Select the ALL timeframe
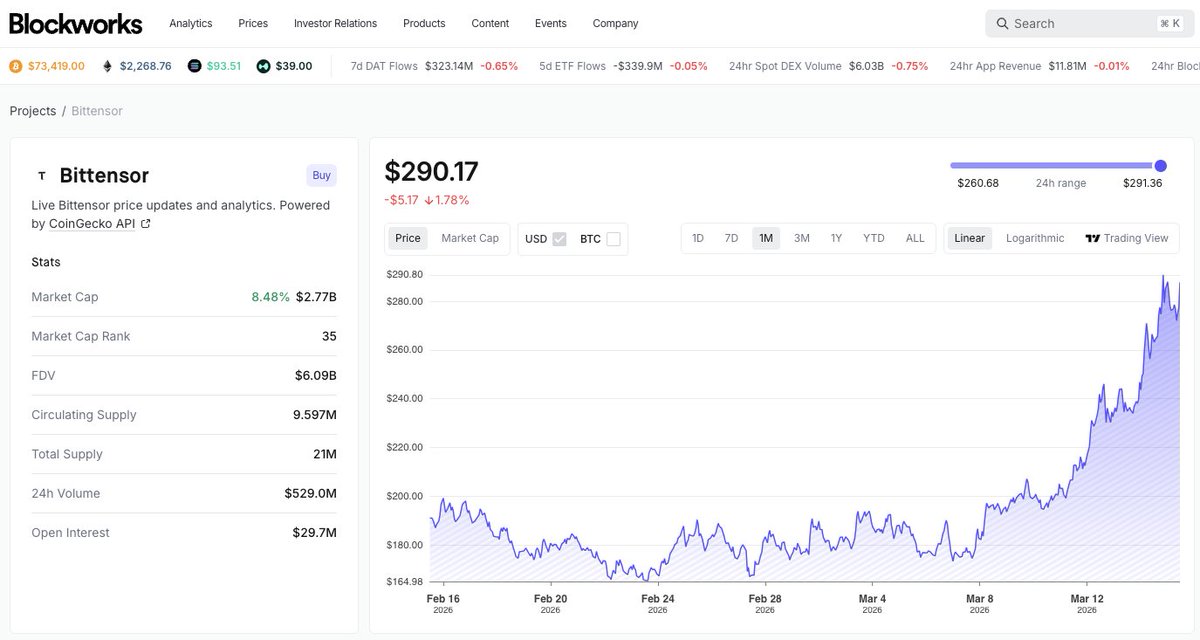Screen dimensions: 1200x640 pyautogui.click(x=915, y=238)
